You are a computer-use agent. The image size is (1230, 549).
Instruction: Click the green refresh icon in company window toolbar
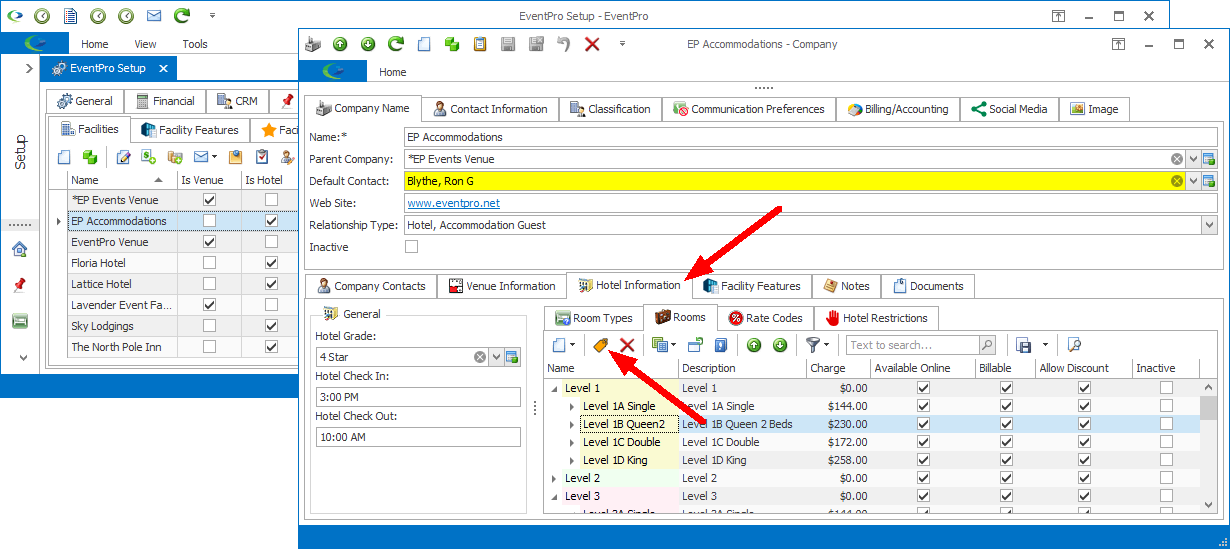396,44
